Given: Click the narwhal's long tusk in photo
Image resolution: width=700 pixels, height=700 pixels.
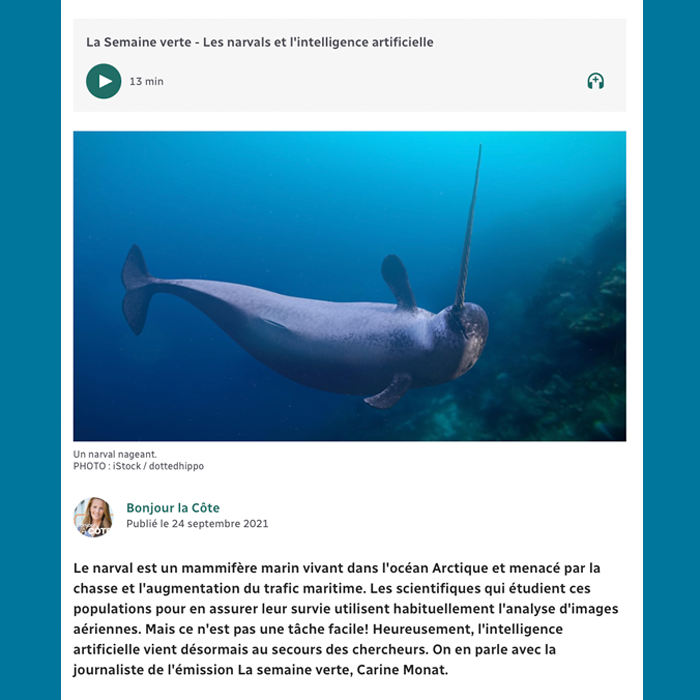Looking at the screenshot, I should coord(468,225).
